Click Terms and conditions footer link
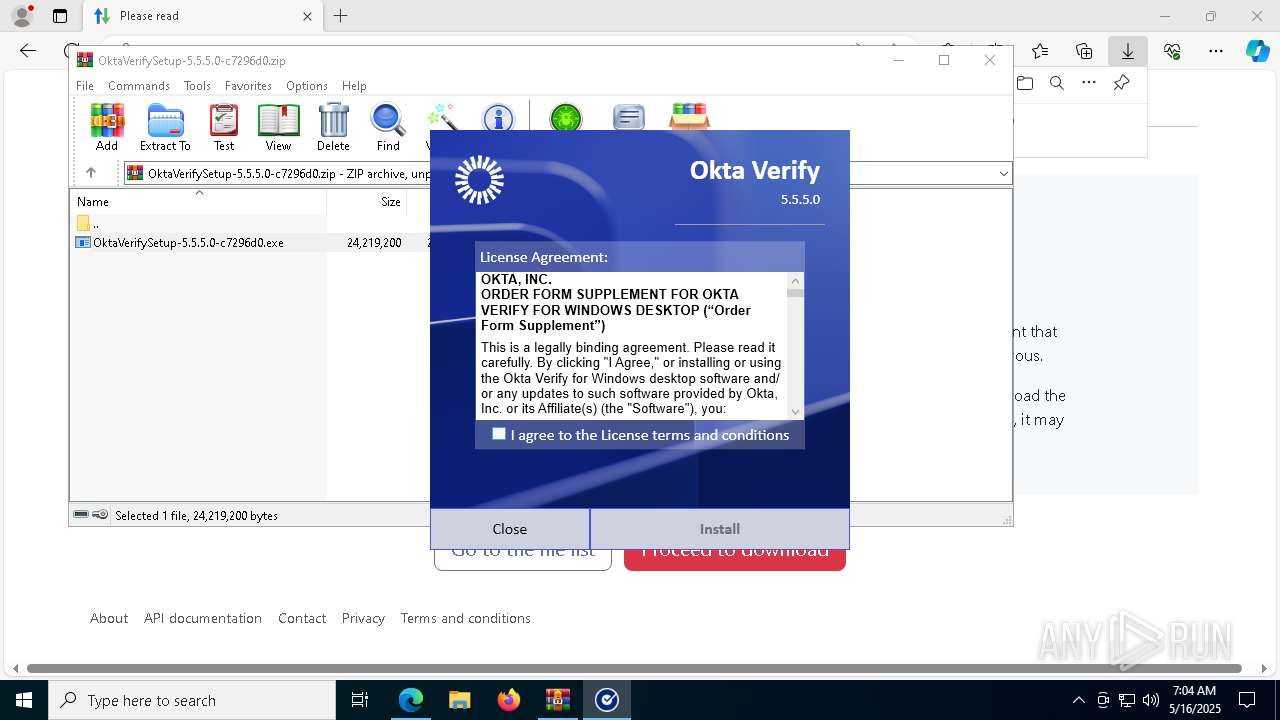The width and height of the screenshot is (1280, 720). coord(466,618)
